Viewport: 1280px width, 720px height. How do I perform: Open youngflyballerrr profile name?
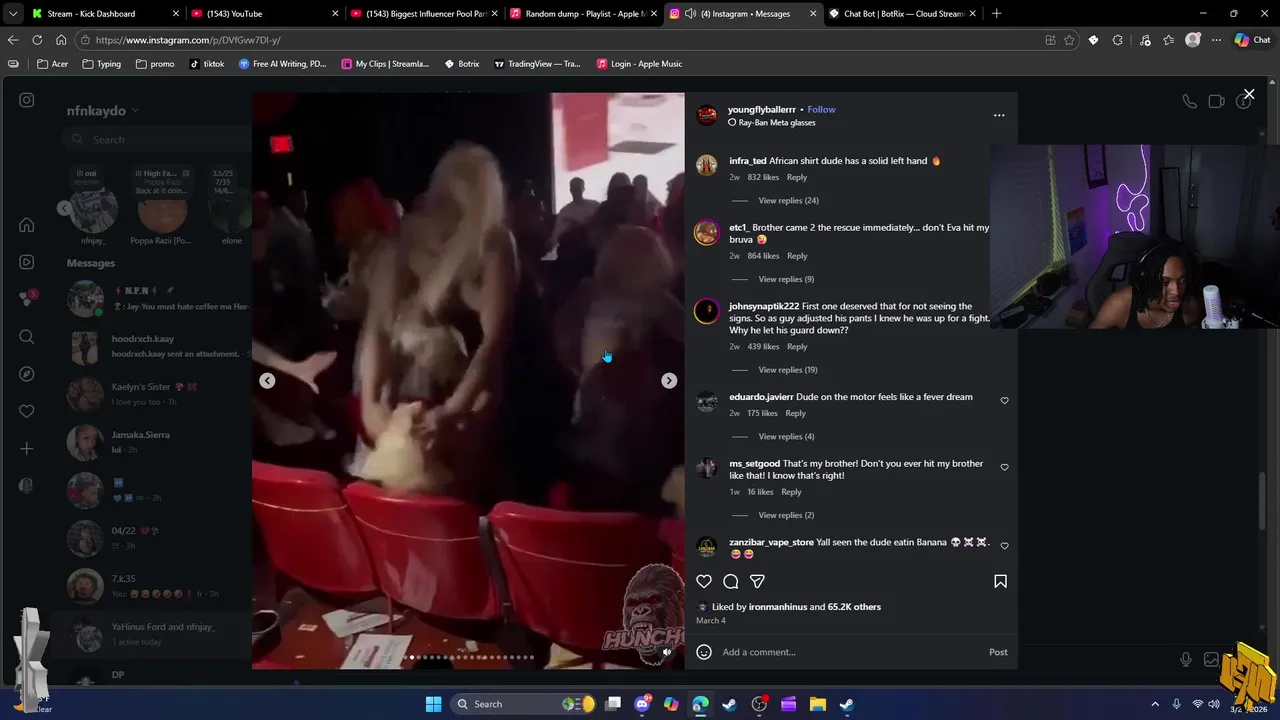[x=762, y=109]
